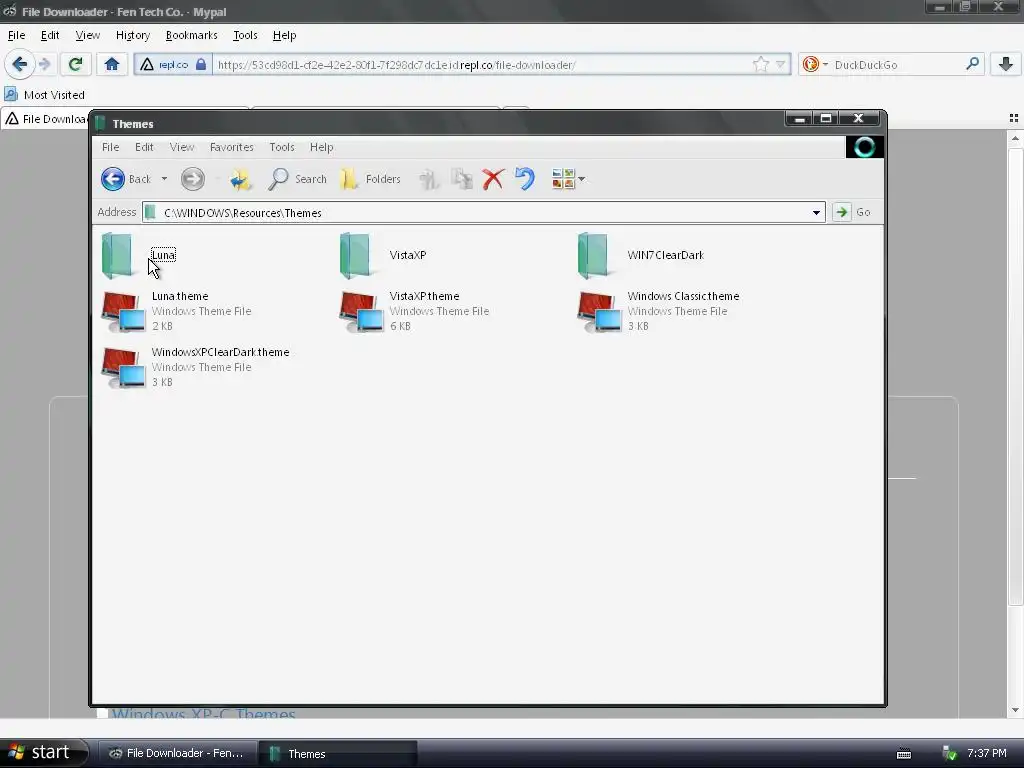This screenshot has width=1024, height=768.
Task: Click the search magnifier in Mypal
Action: coord(972,64)
